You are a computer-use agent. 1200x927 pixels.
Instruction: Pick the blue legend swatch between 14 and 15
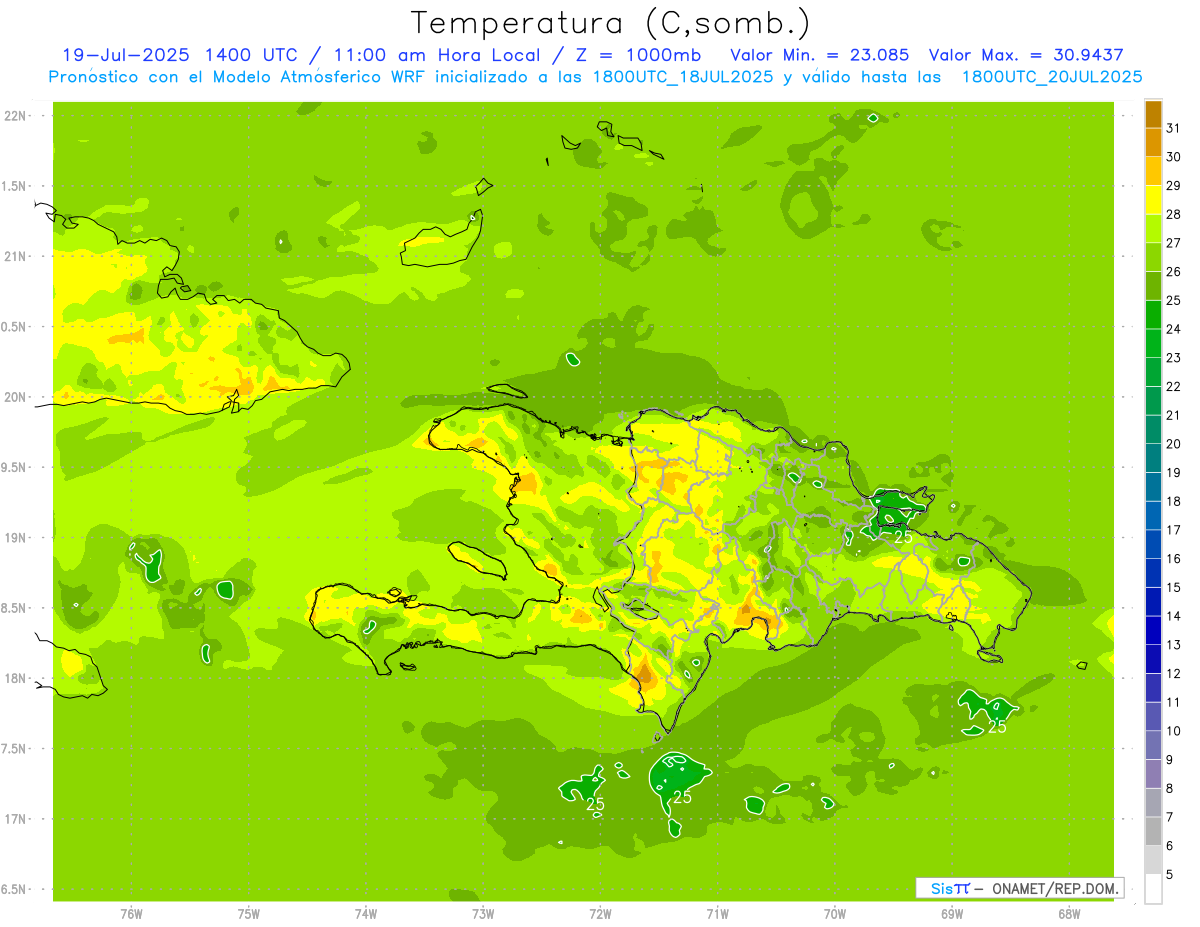[x=1153, y=602]
